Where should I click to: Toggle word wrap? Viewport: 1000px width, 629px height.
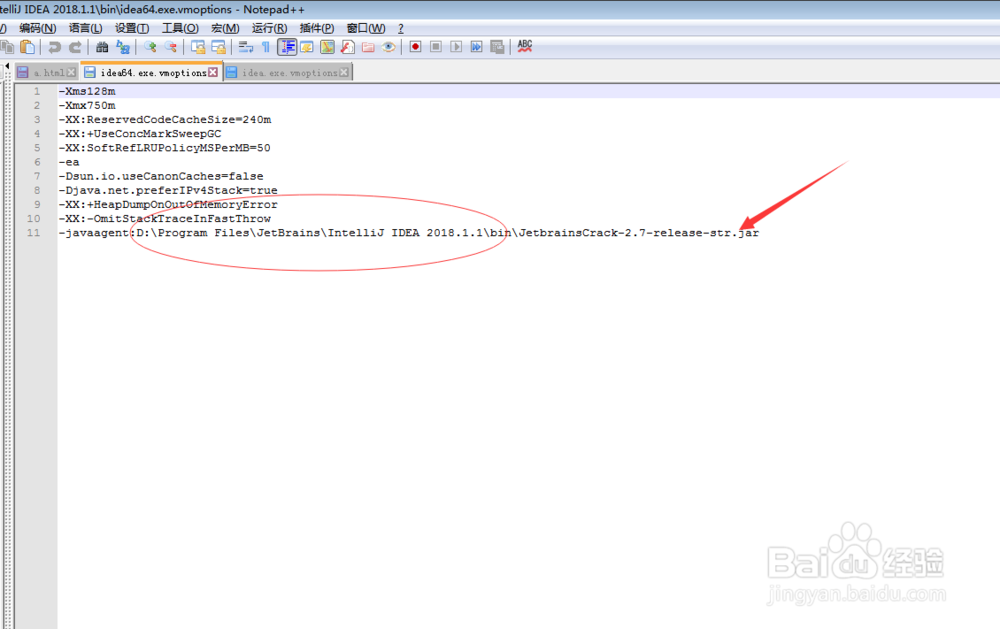(246, 47)
